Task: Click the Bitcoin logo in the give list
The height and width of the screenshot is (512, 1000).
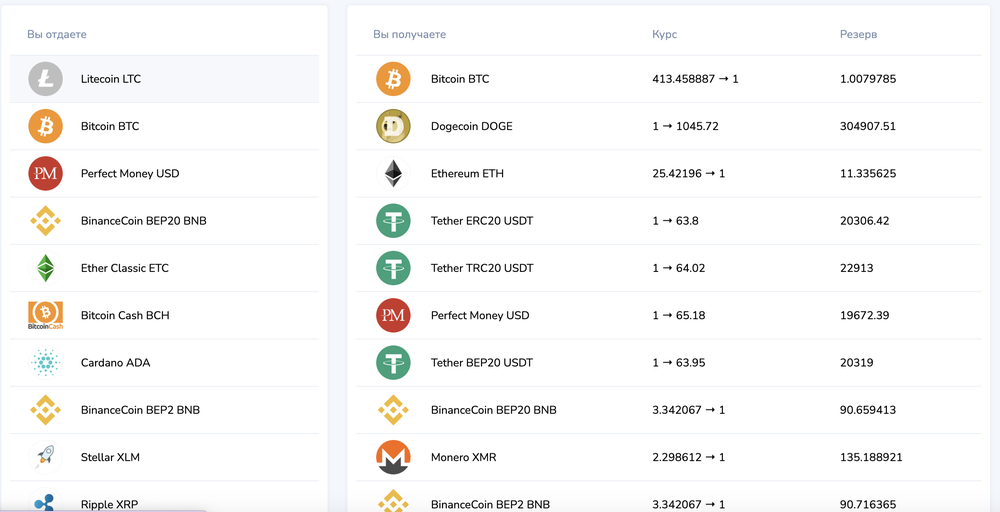Action: click(45, 126)
